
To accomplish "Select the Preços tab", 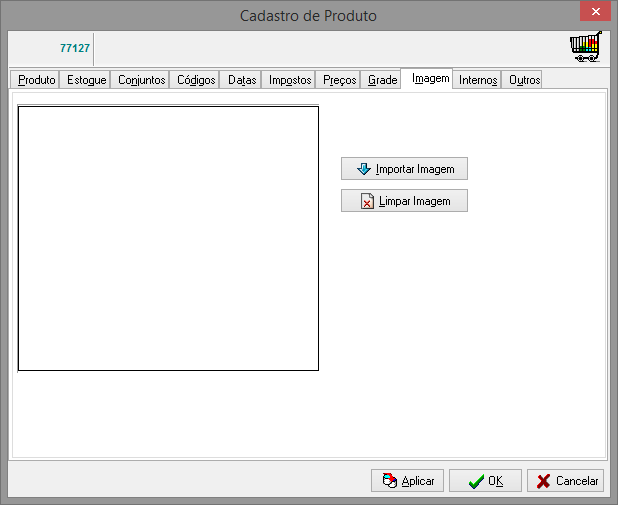I will pyautogui.click(x=340, y=80).
